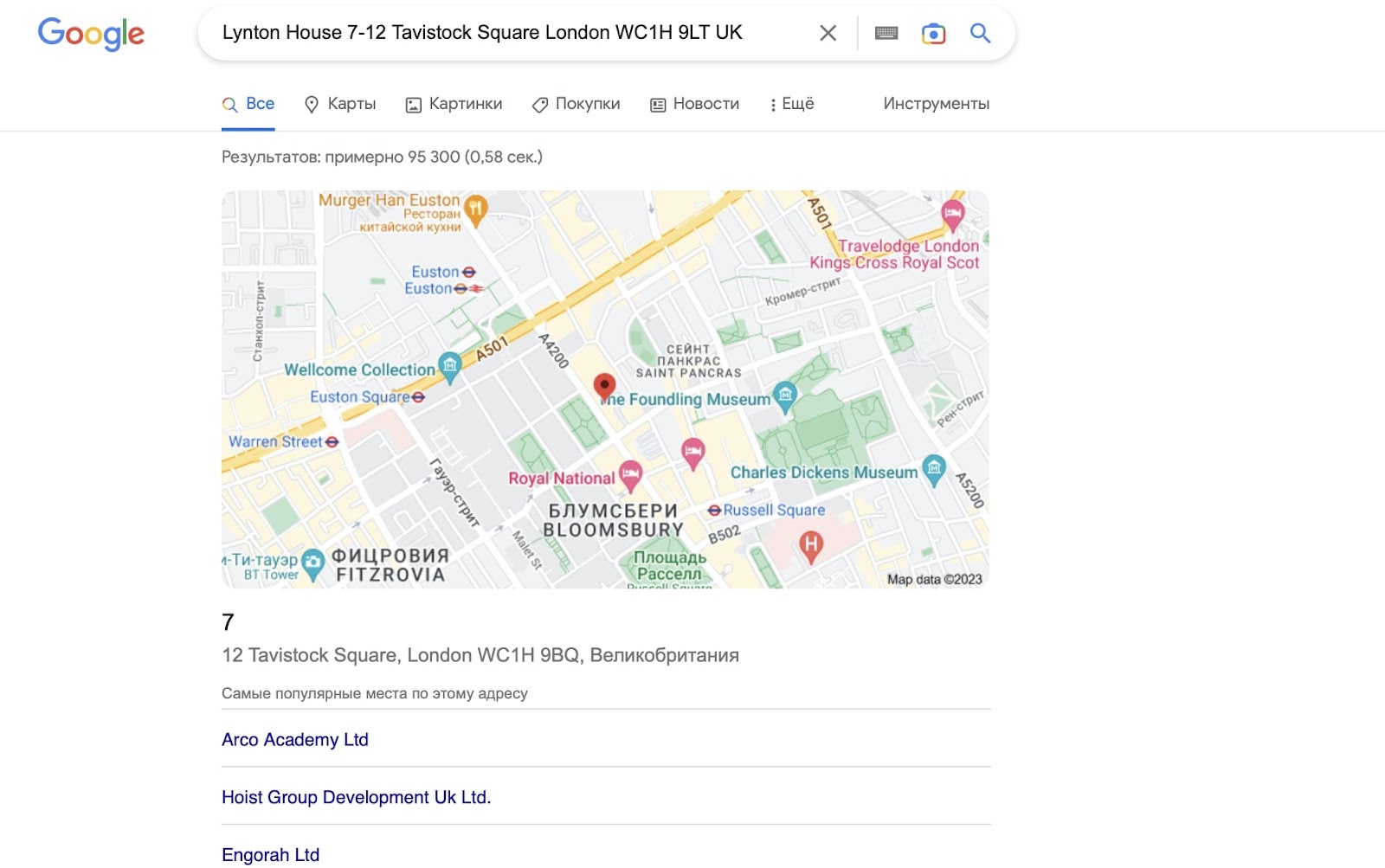The image size is (1385, 868).
Task: Click Euston Square tube station icon
Action: coord(418,397)
